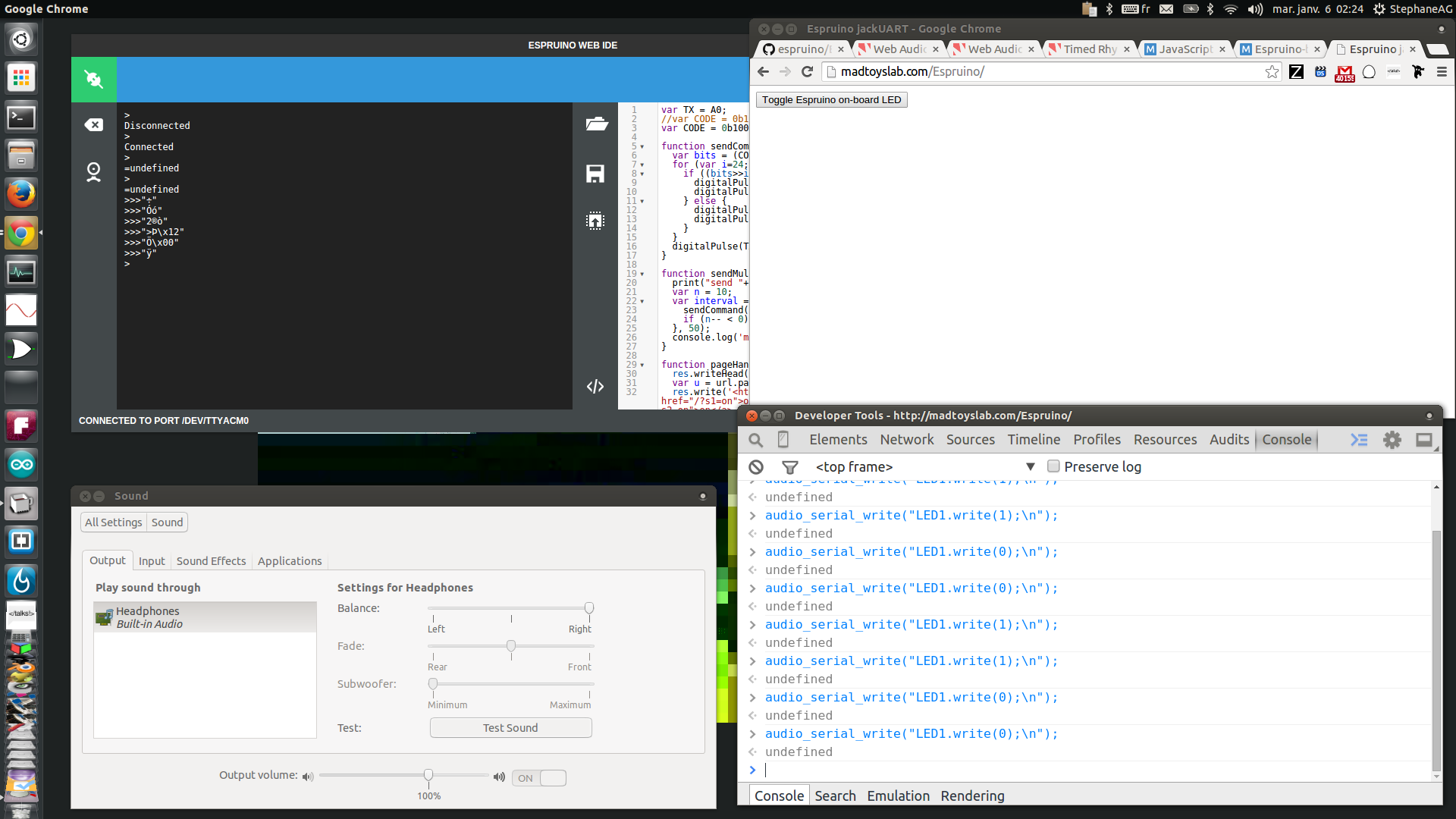This screenshot has height=819, width=1456.
Task: Open the Sound Effects tab
Action: [x=211, y=561]
